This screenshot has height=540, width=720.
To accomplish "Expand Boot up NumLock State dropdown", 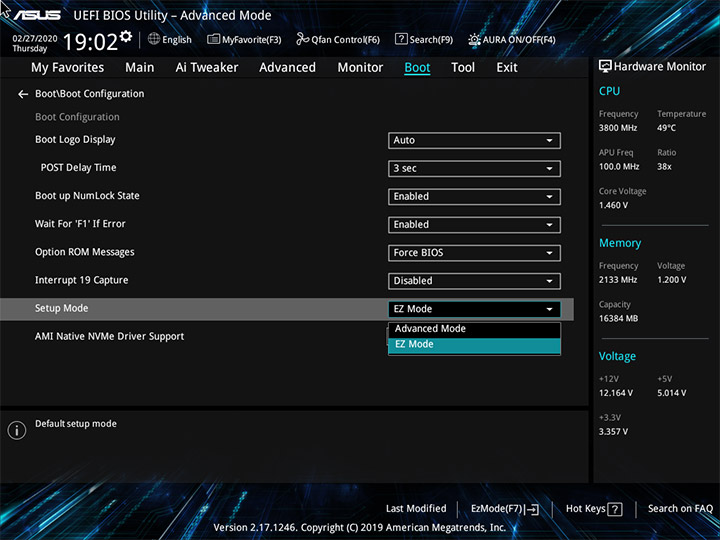I will pos(474,197).
